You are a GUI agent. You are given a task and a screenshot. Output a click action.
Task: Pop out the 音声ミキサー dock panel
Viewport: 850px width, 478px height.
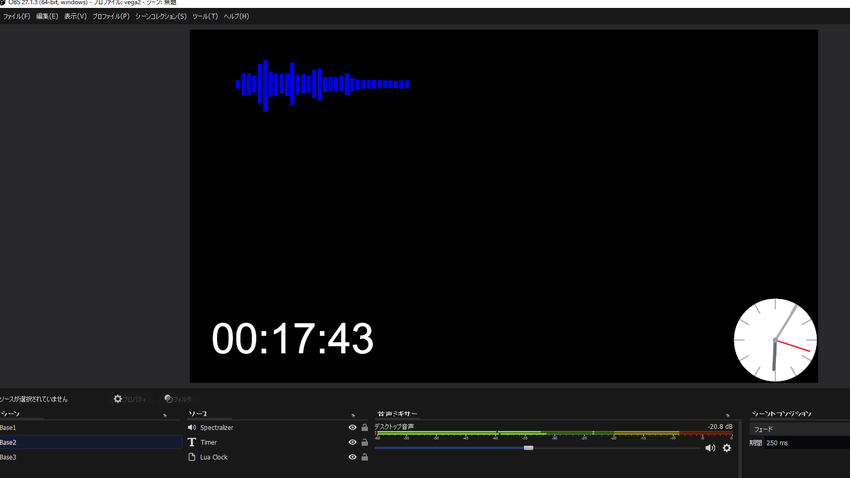click(727, 415)
